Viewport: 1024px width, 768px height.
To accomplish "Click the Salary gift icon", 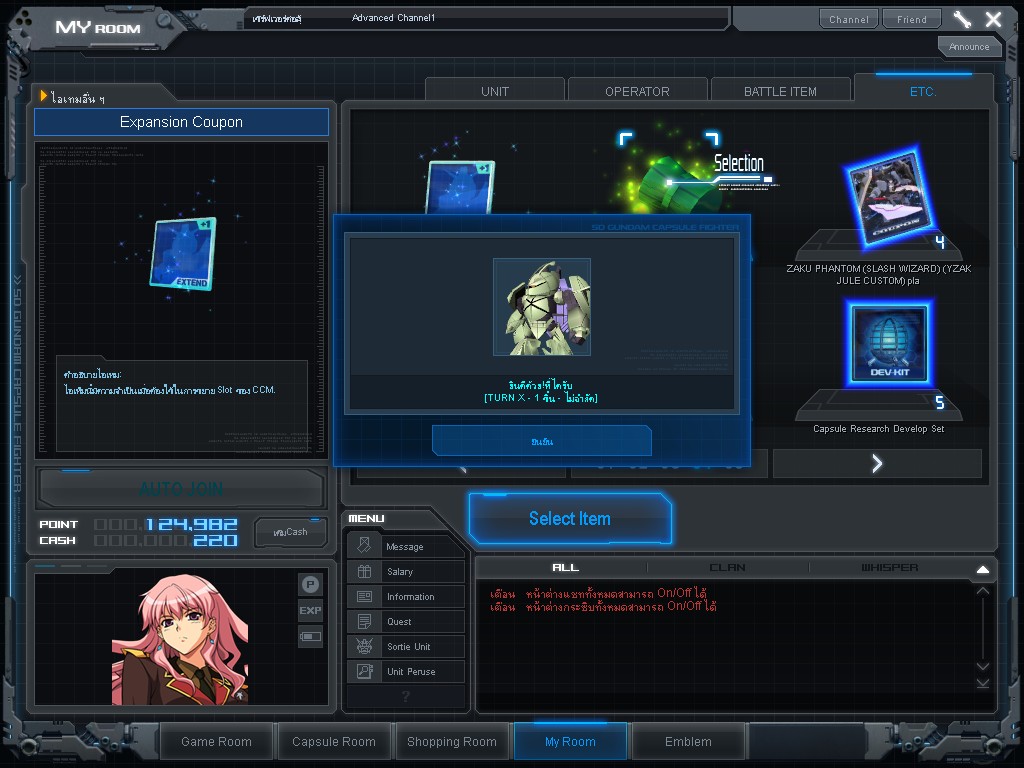I will pyautogui.click(x=364, y=571).
